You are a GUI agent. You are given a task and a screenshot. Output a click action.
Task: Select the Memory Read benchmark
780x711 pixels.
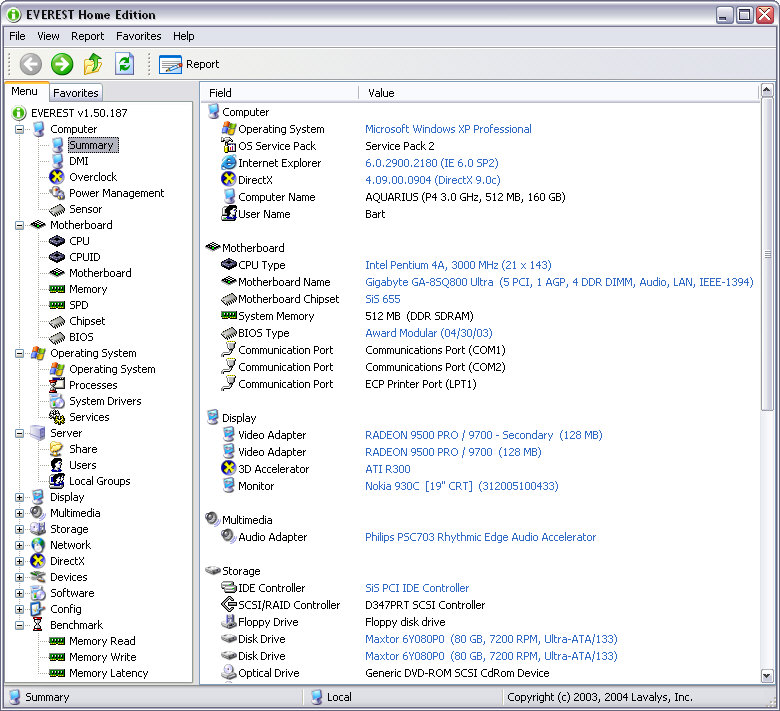coord(102,641)
